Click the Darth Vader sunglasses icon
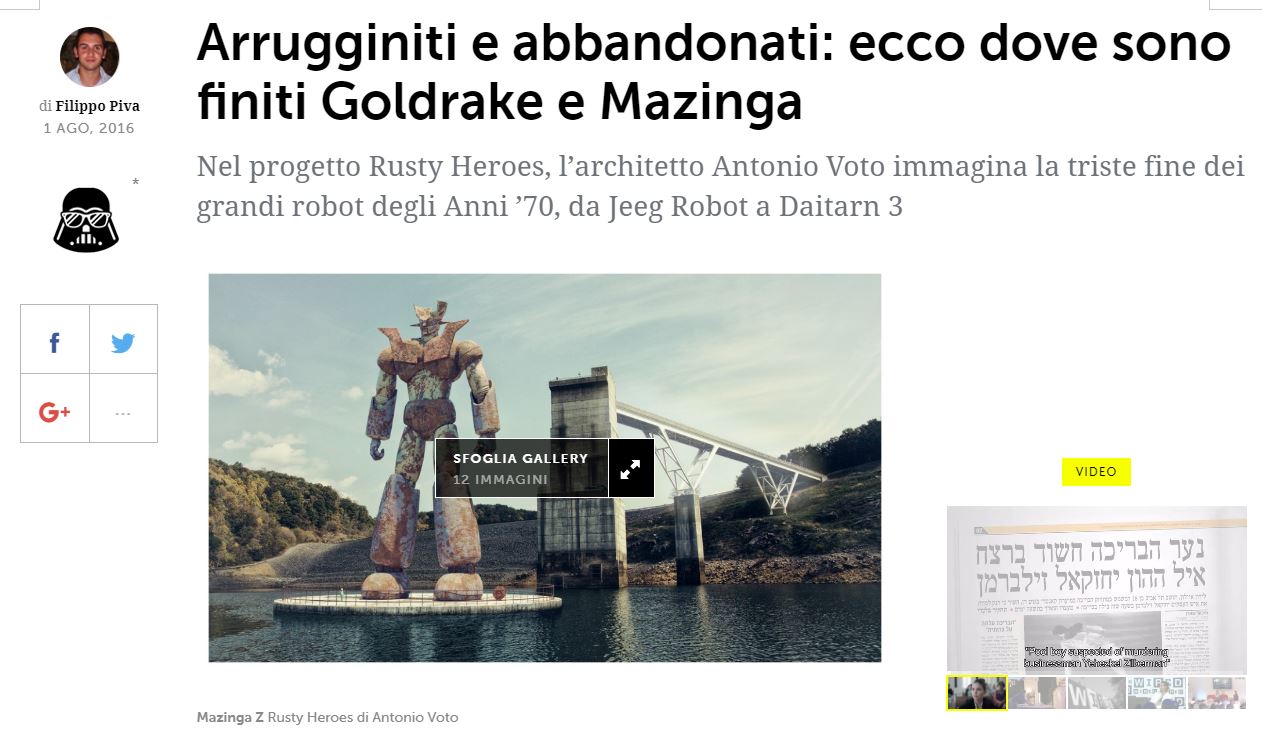The height and width of the screenshot is (731, 1262). (86, 218)
